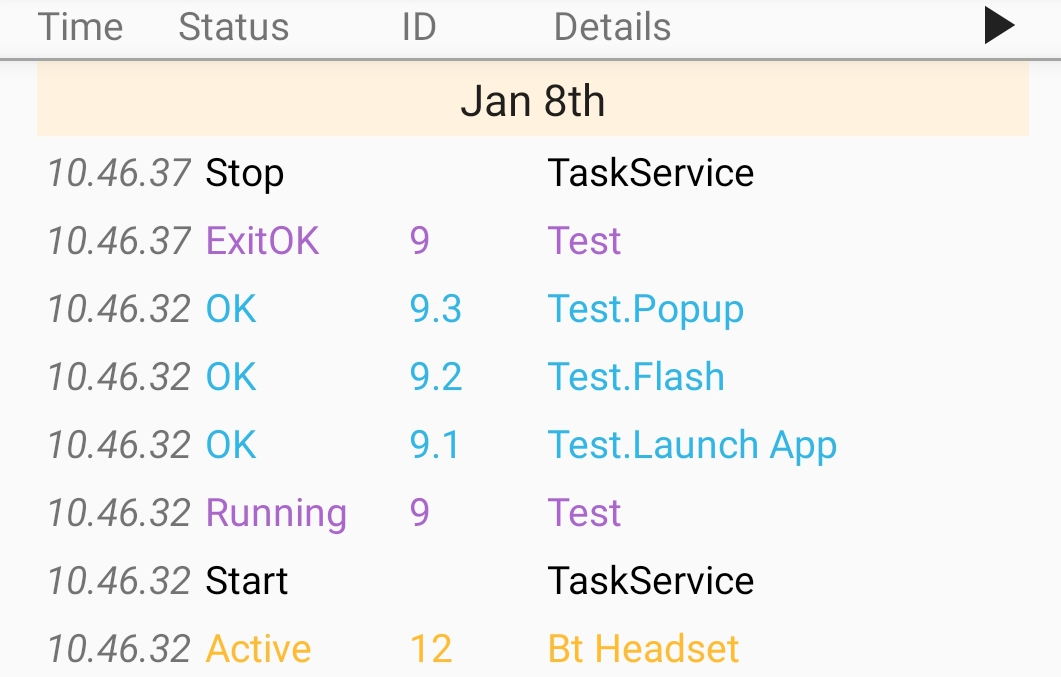Open the Stop TaskService log entry
This screenshot has width=1061, height=677.
pyautogui.click(x=650, y=173)
